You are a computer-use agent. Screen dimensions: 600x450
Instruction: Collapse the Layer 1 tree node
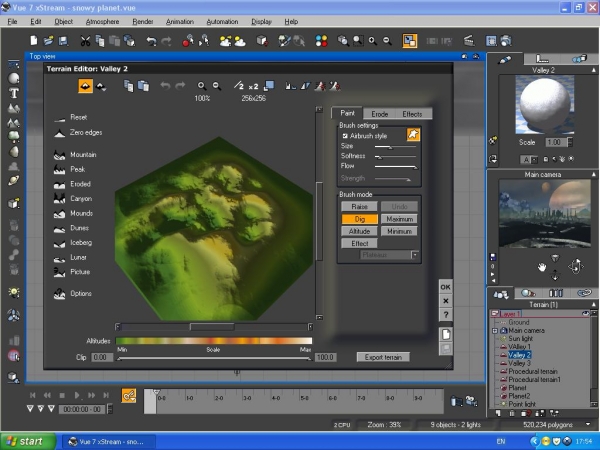pyautogui.click(x=494, y=313)
